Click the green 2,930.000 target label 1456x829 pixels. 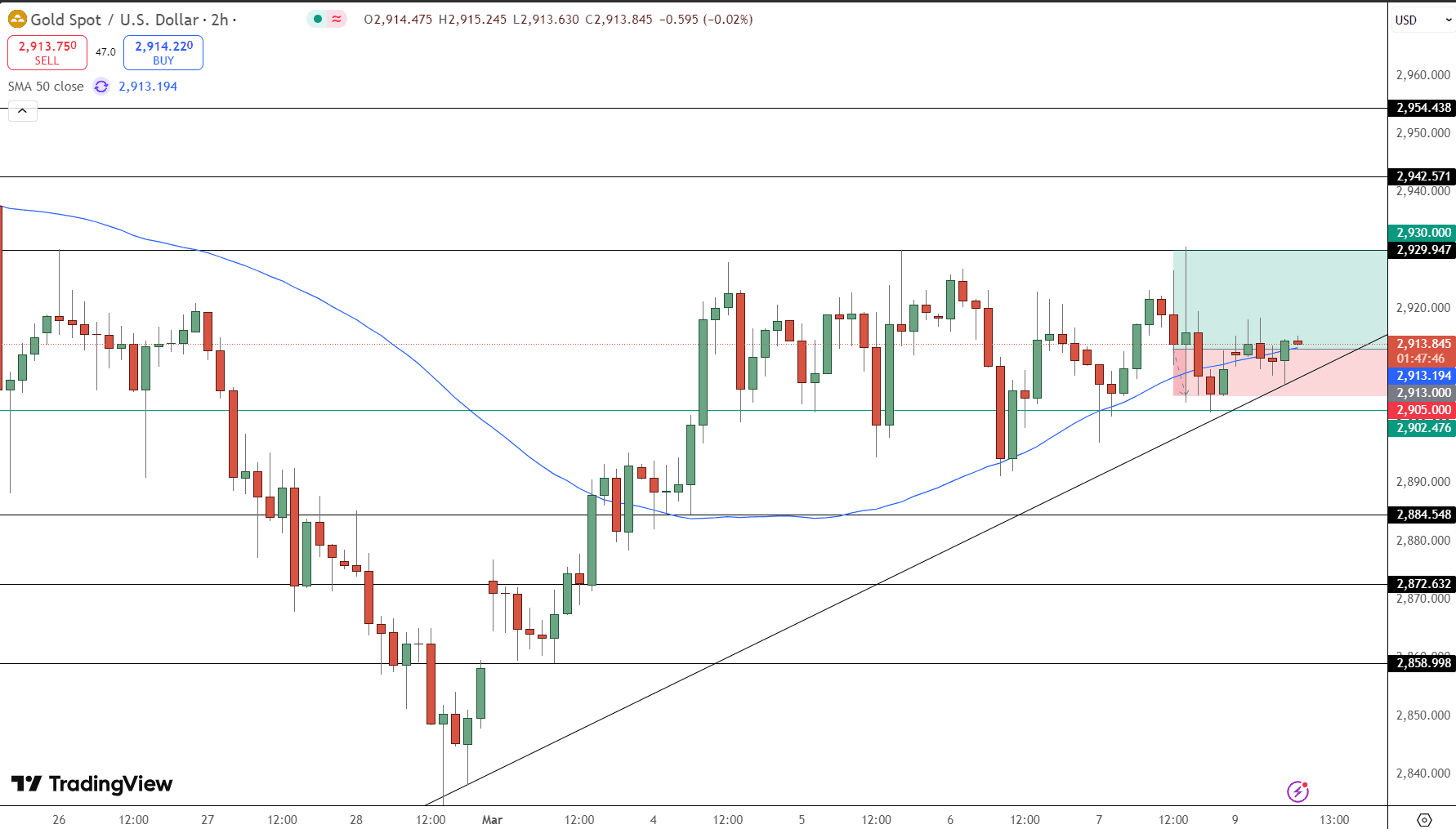(x=1423, y=233)
